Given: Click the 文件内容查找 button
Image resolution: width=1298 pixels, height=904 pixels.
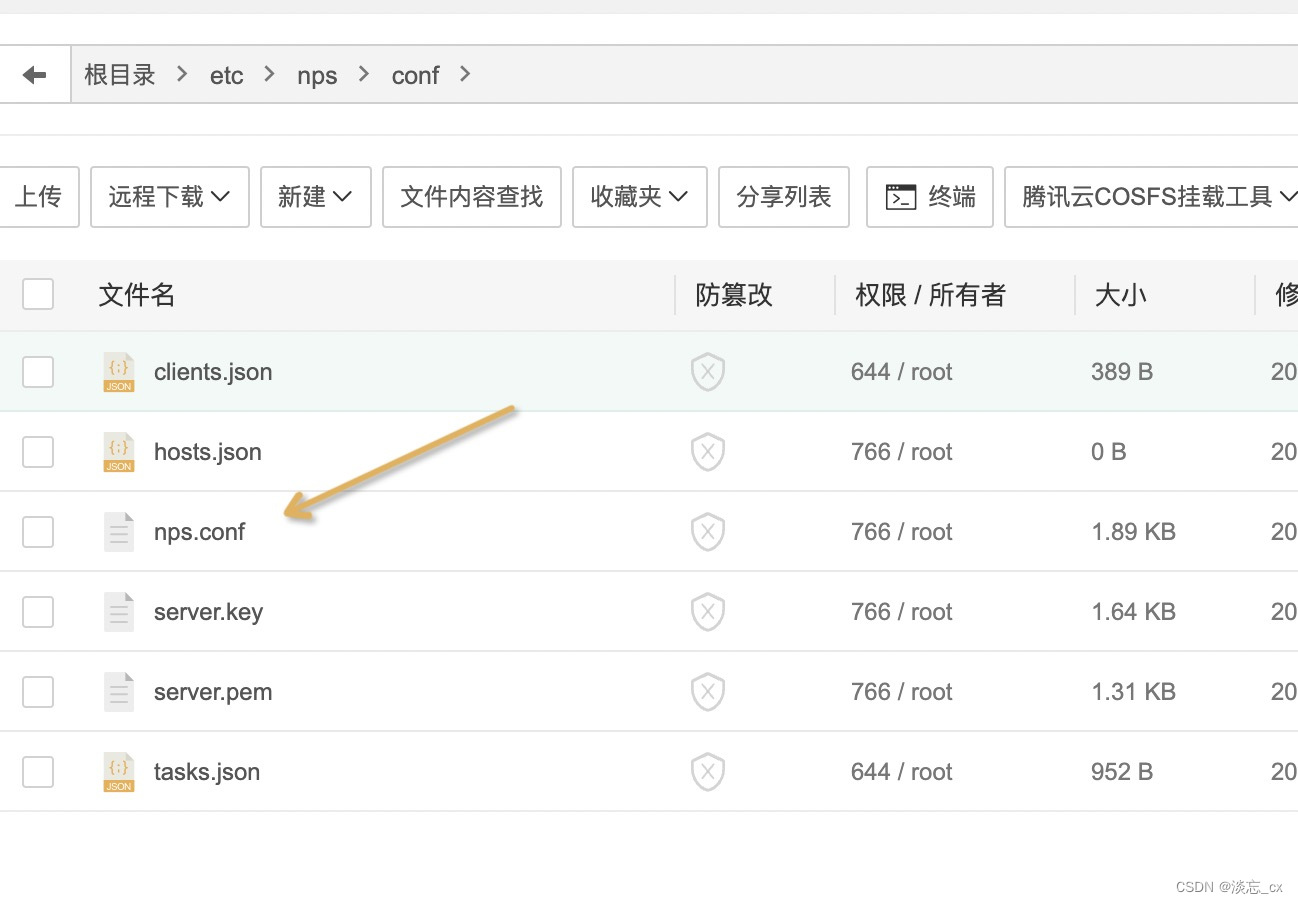Looking at the screenshot, I should click(x=472, y=197).
